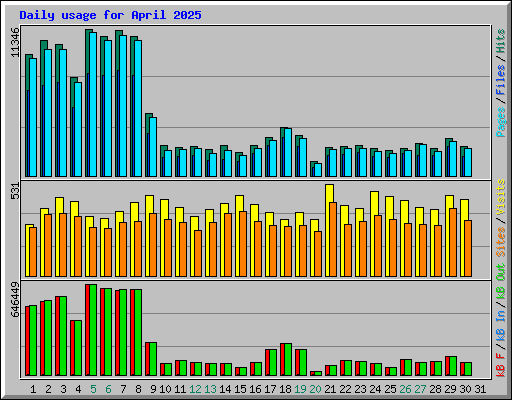Screen dimensions: 512x400
Task: Click the day 29 cyan files bar
Action: pos(453,159)
